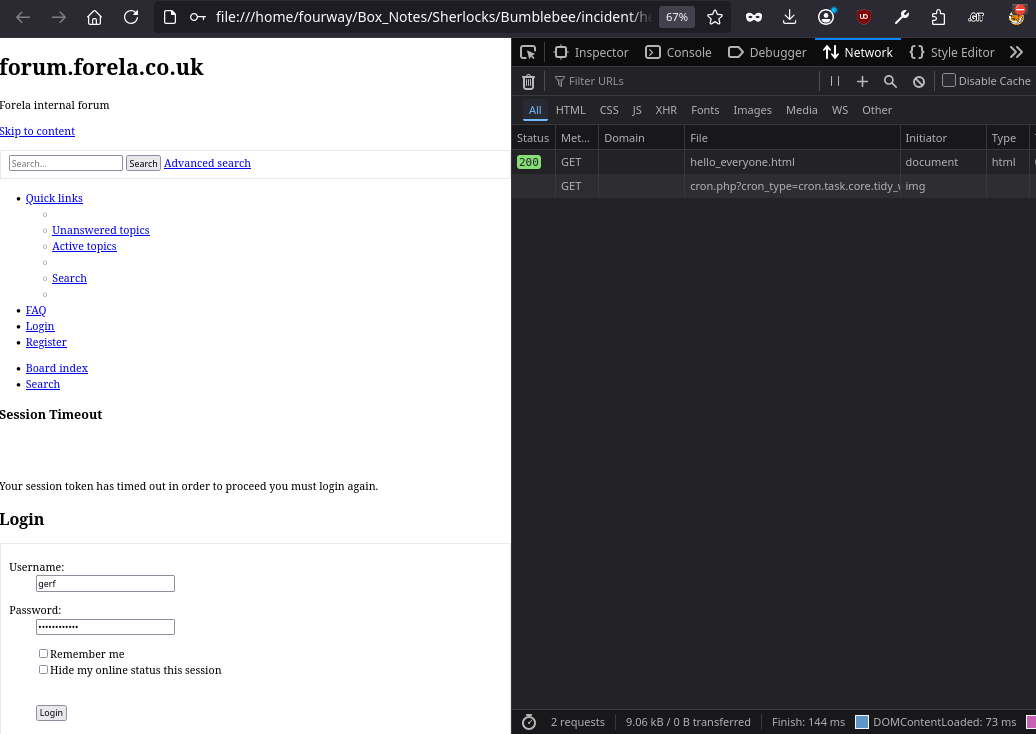The width and height of the screenshot is (1036, 734).
Task: Open the Quick links dropdown
Action: (54, 198)
